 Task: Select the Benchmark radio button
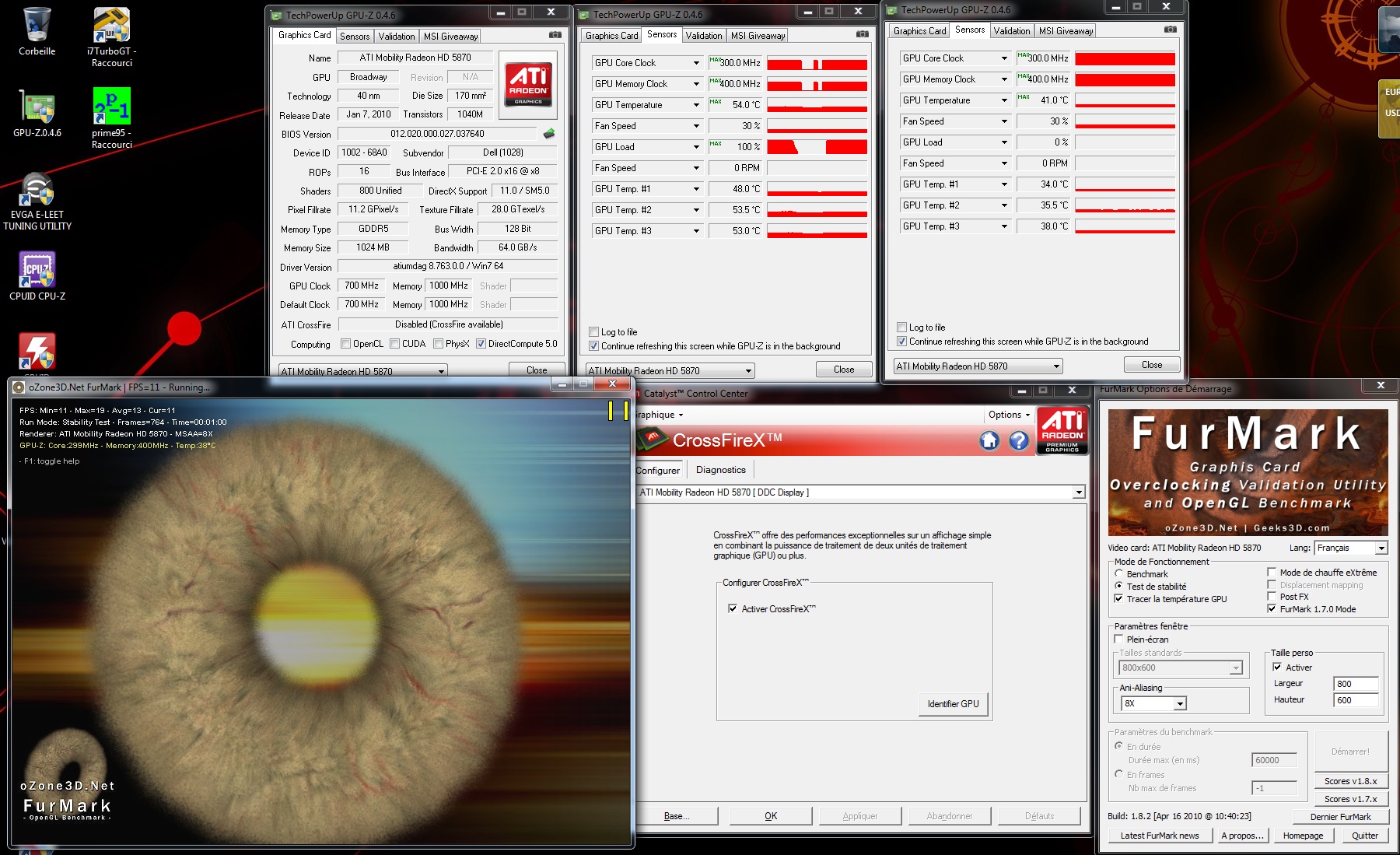click(x=1118, y=573)
